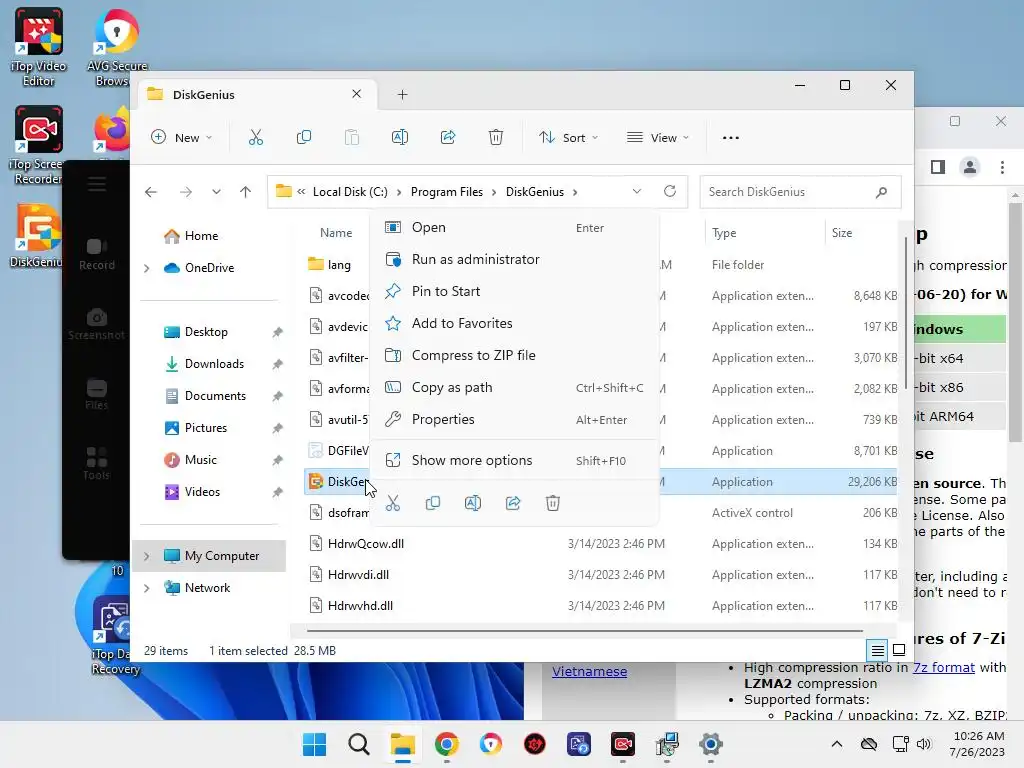1024x768 pixels.
Task: Open the browser profile avatar icon
Action: point(970,167)
